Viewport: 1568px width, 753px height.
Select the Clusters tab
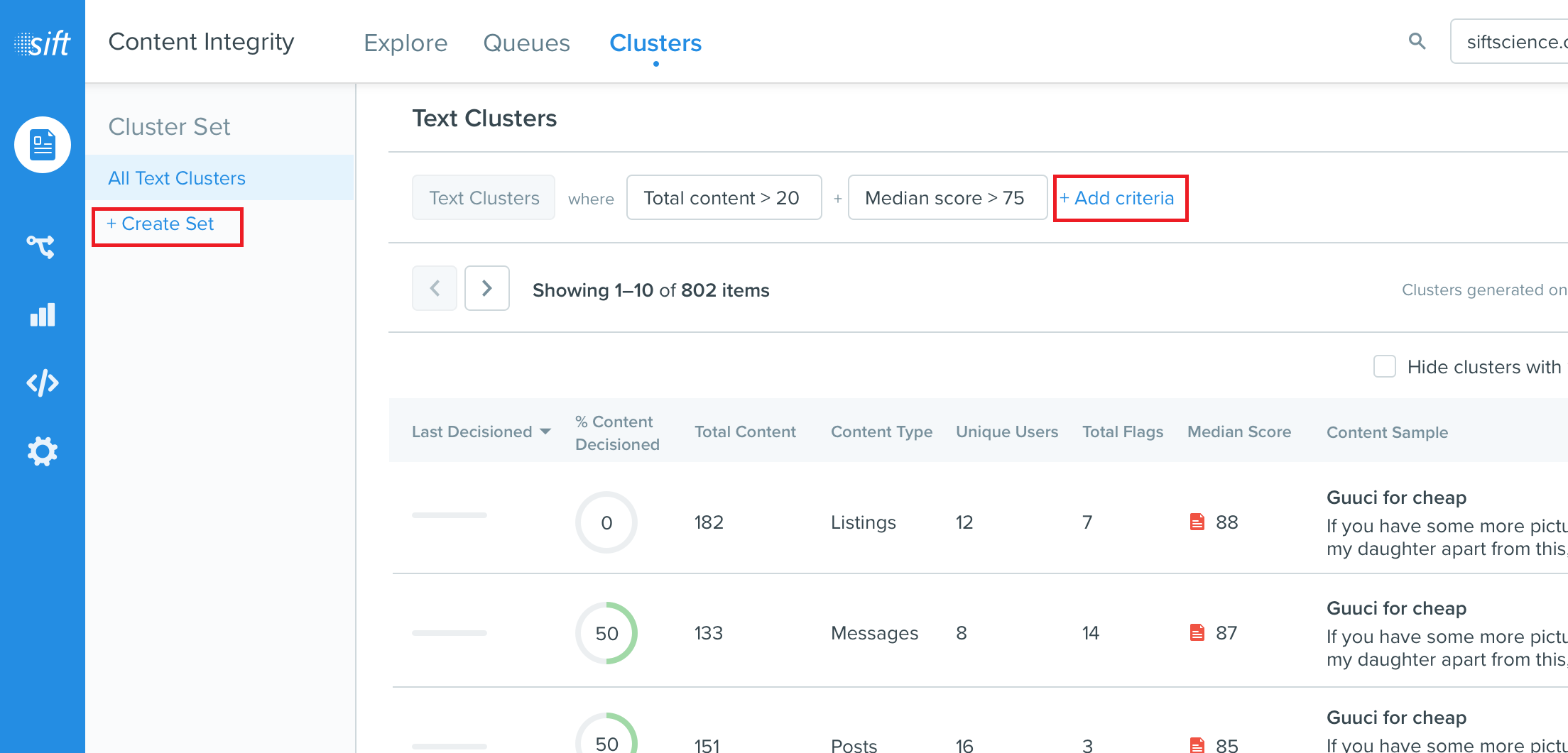(x=655, y=43)
